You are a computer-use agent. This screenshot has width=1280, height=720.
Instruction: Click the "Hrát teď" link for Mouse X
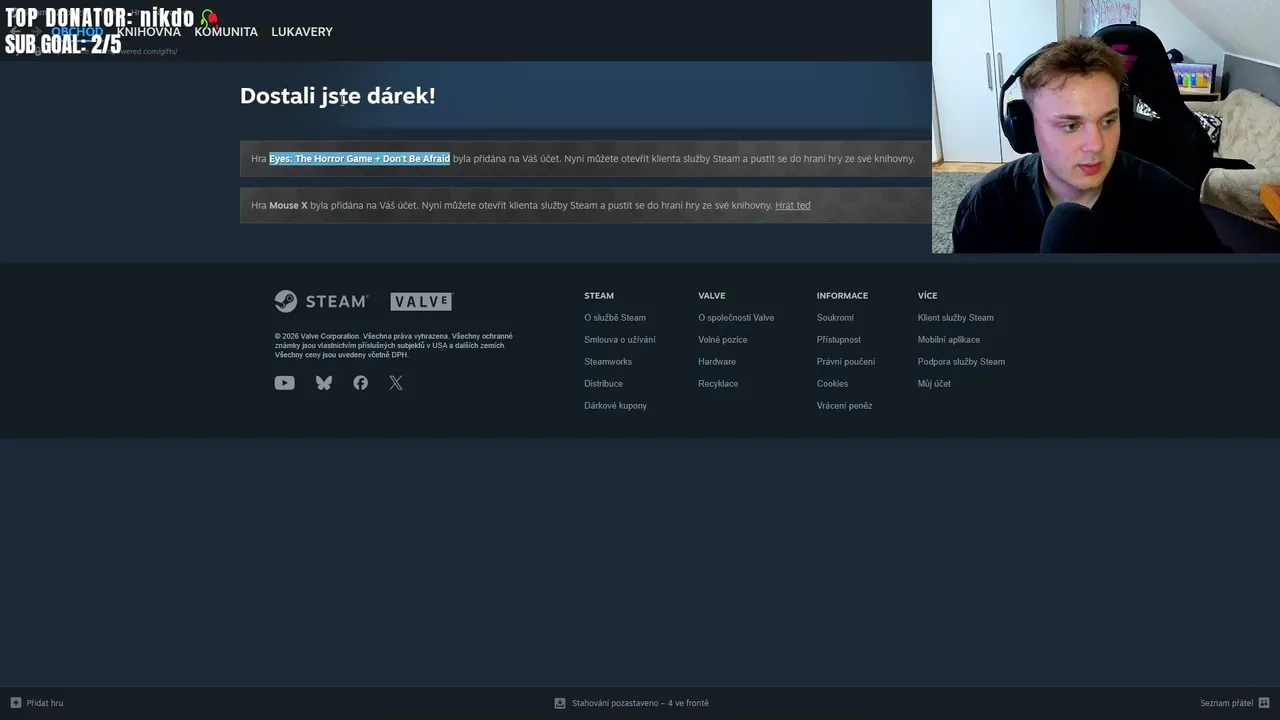(793, 205)
